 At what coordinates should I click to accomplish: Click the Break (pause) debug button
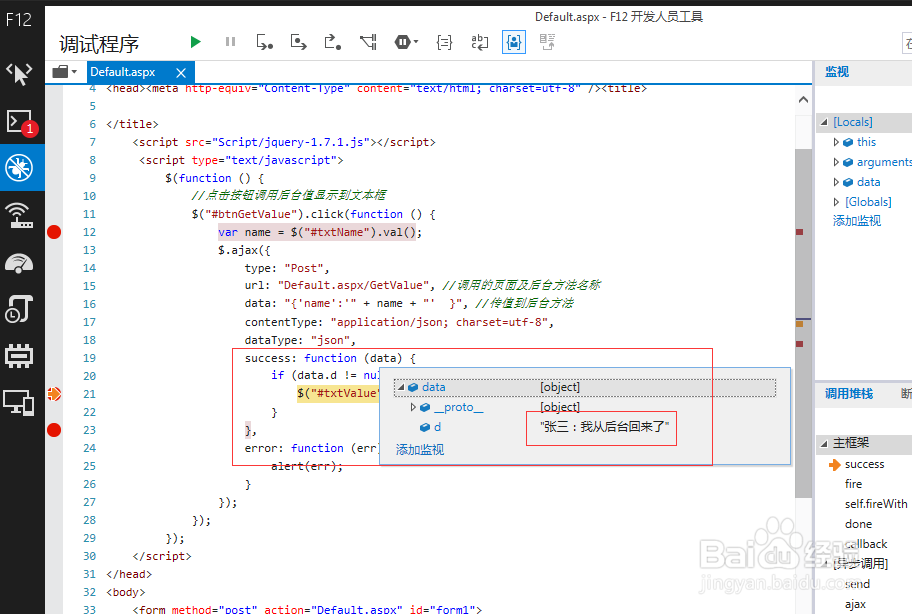coord(230,42)
